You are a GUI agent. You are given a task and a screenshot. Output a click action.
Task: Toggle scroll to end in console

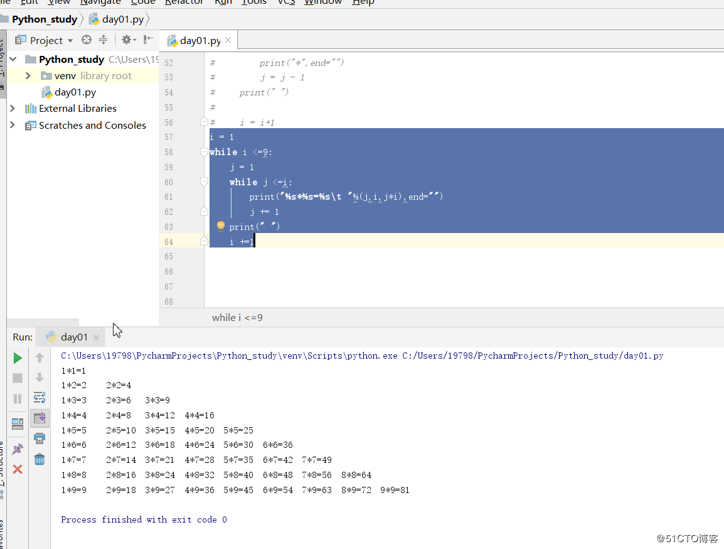pos(40,418)
